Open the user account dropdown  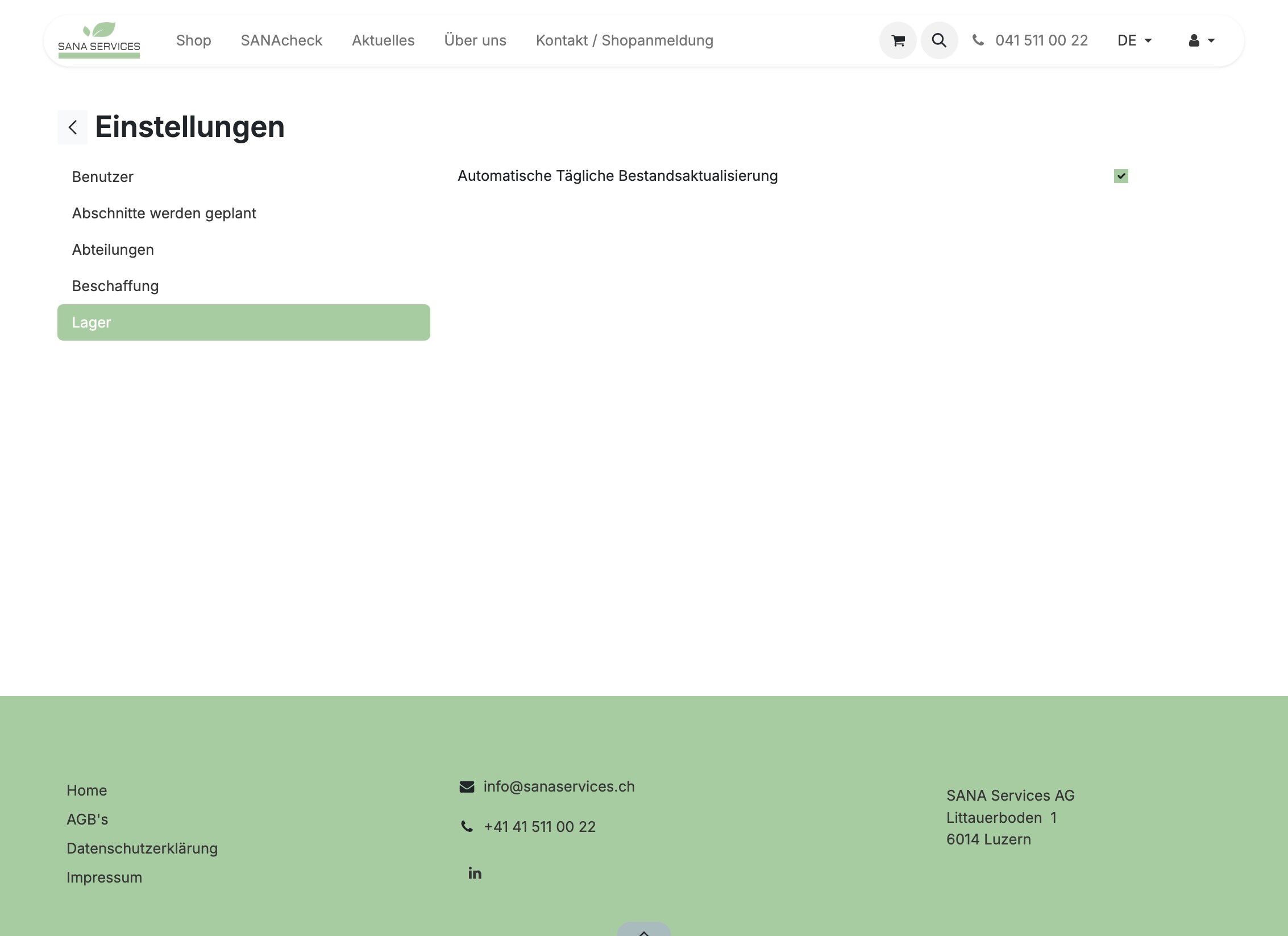tap(1201, 40)
